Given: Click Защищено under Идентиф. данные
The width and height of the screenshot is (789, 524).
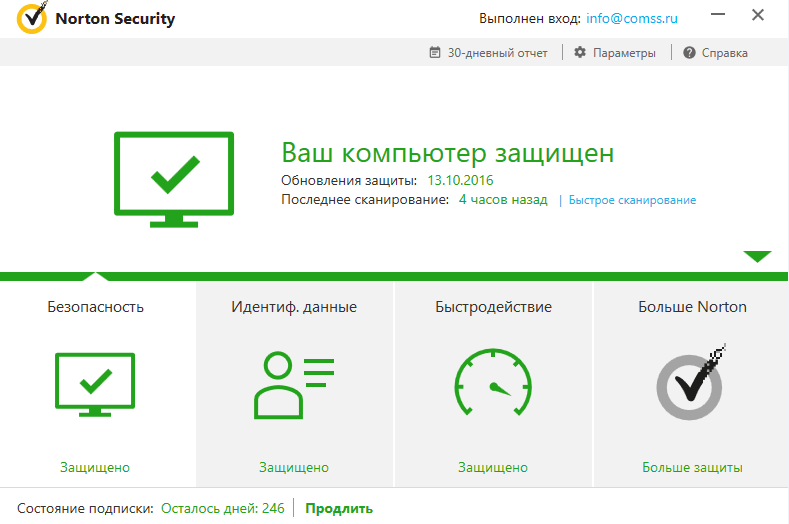Looking at the screenshot, I should point(294,467).
